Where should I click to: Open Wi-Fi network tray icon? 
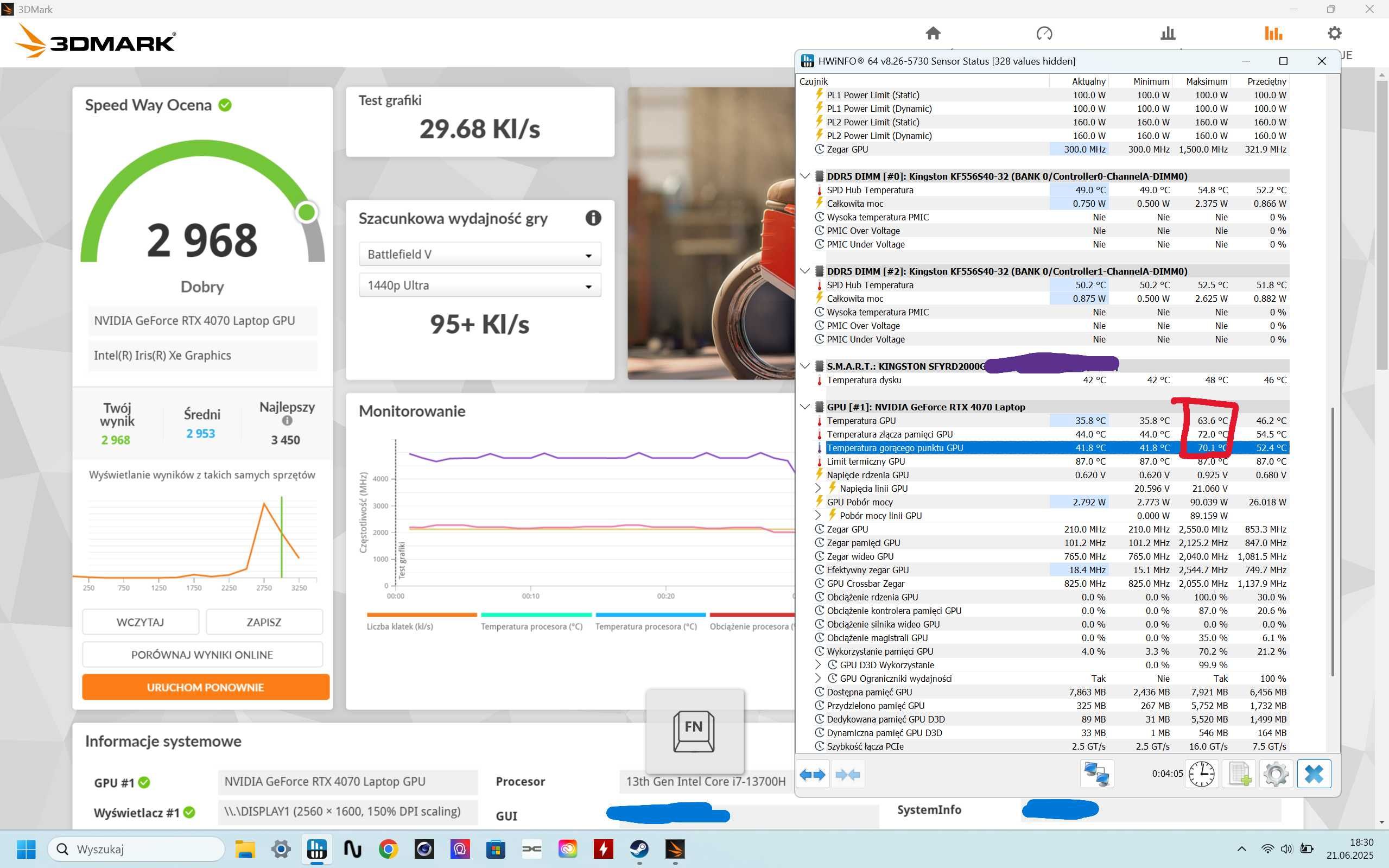pyautogui.click(x=1267, y=849)
